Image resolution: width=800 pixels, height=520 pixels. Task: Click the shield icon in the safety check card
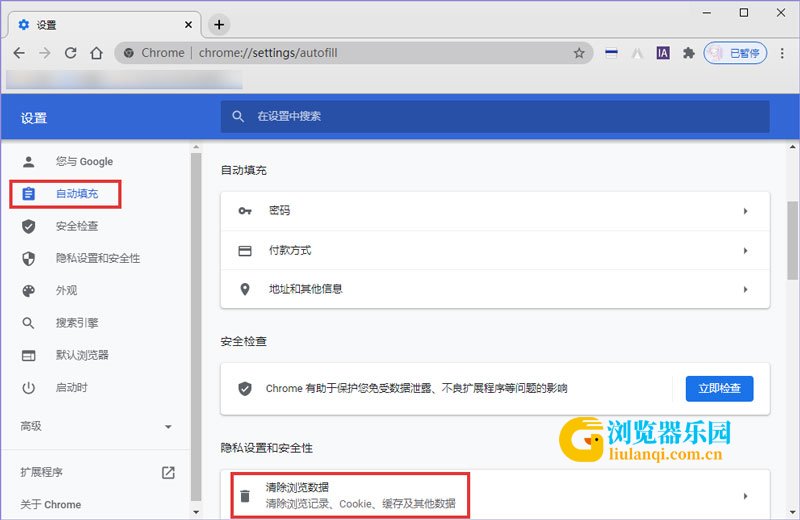click(245, 389)
